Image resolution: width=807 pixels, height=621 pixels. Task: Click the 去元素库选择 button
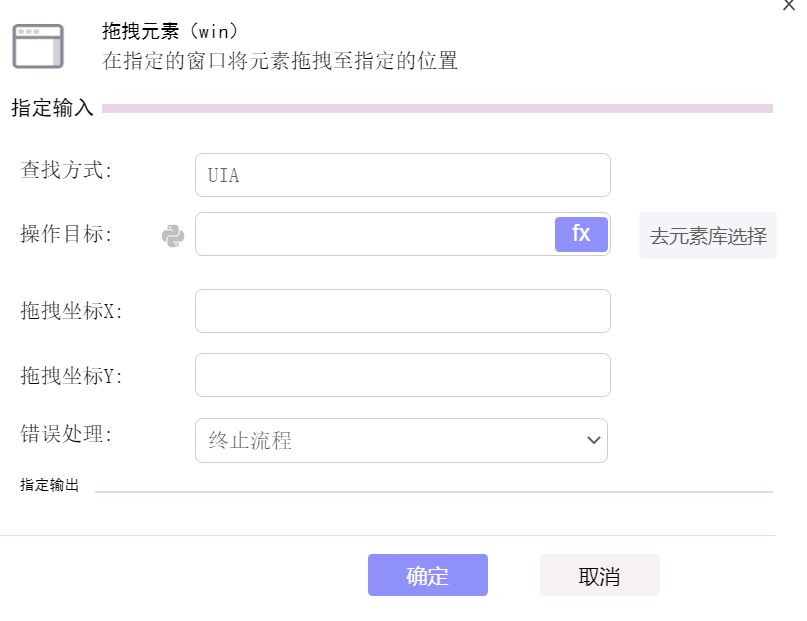pos(708,236)
